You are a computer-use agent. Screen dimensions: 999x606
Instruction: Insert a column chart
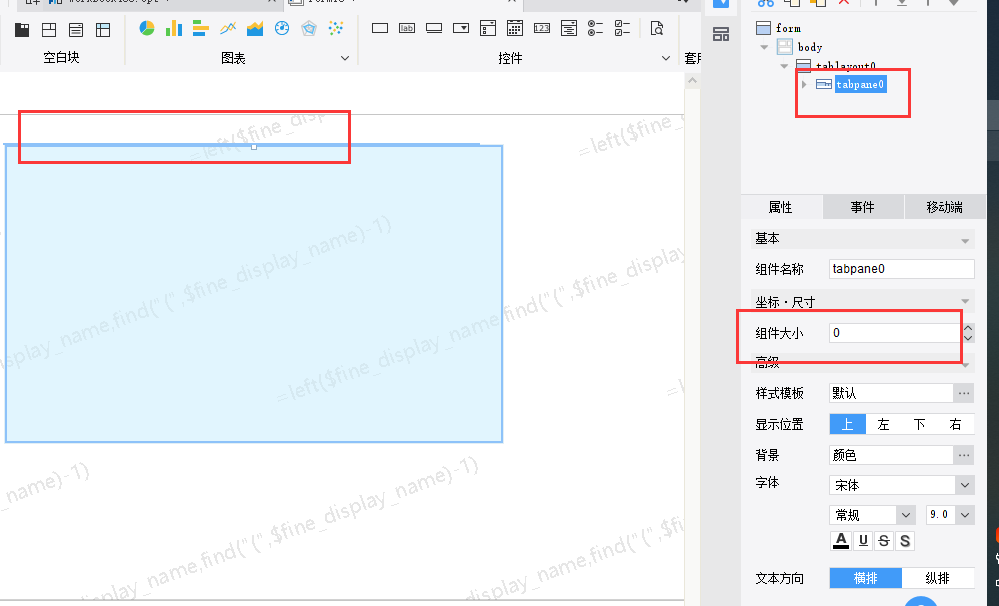point(174,28)
